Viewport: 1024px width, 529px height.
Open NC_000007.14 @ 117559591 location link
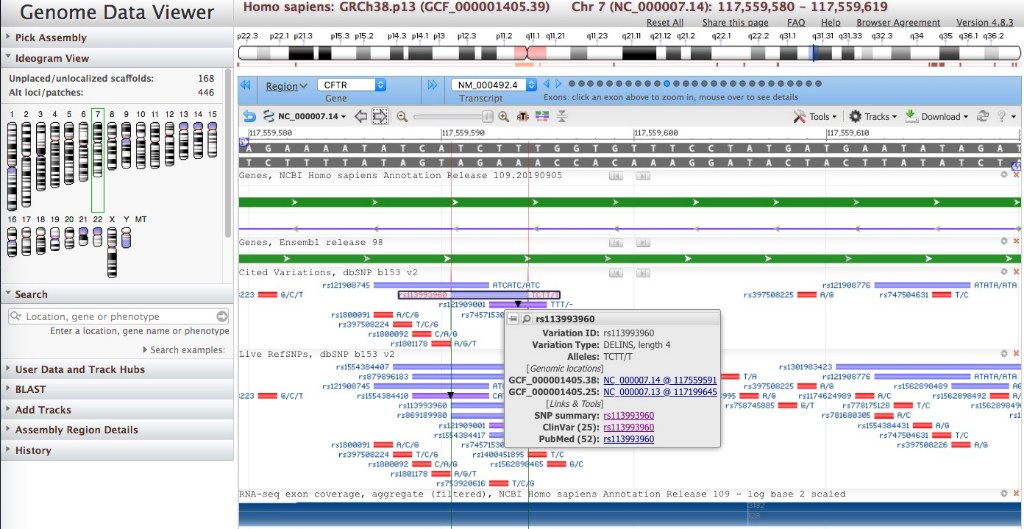tap(660, 380)
